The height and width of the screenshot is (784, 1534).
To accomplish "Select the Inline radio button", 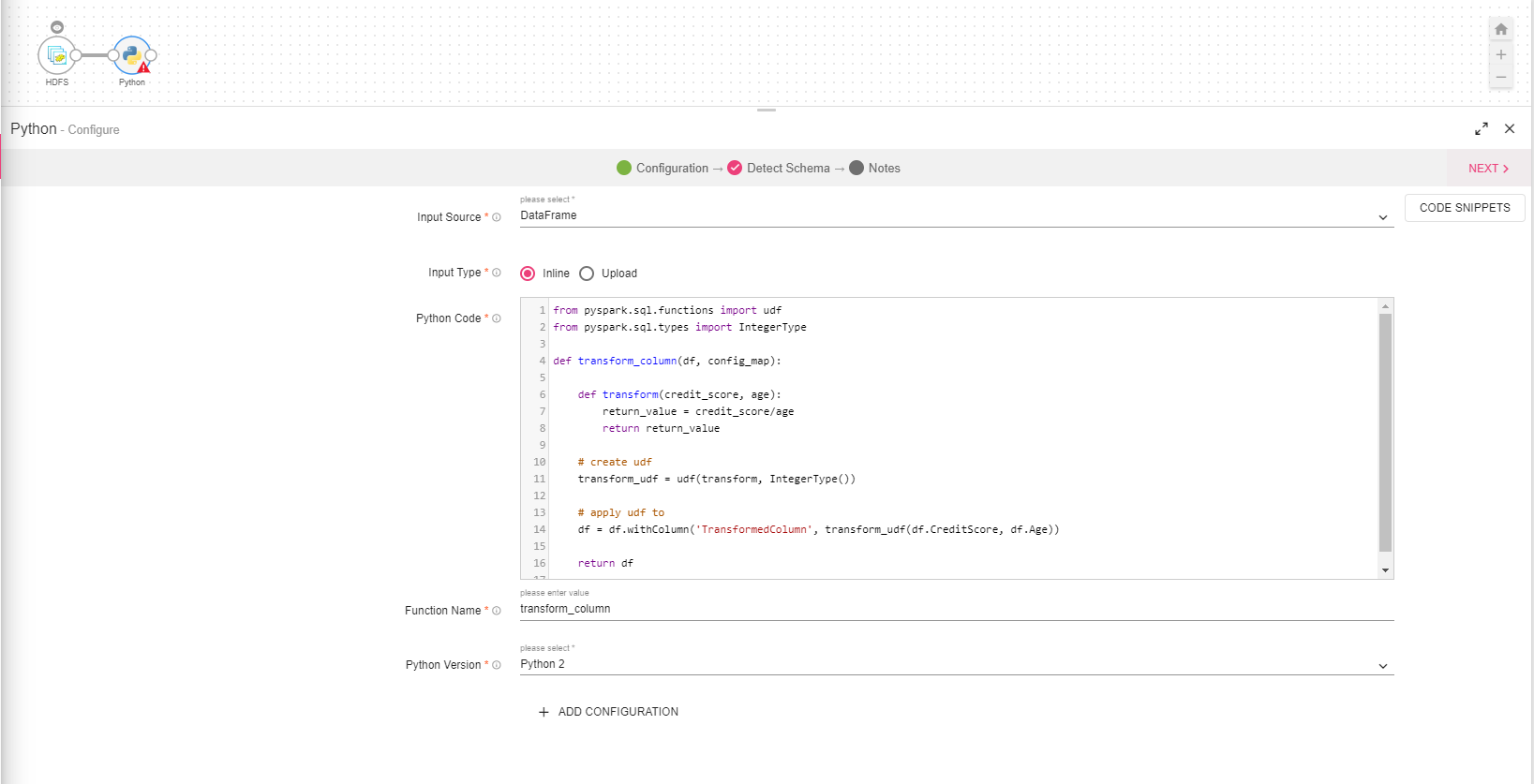I will click(x=528, y=274).
